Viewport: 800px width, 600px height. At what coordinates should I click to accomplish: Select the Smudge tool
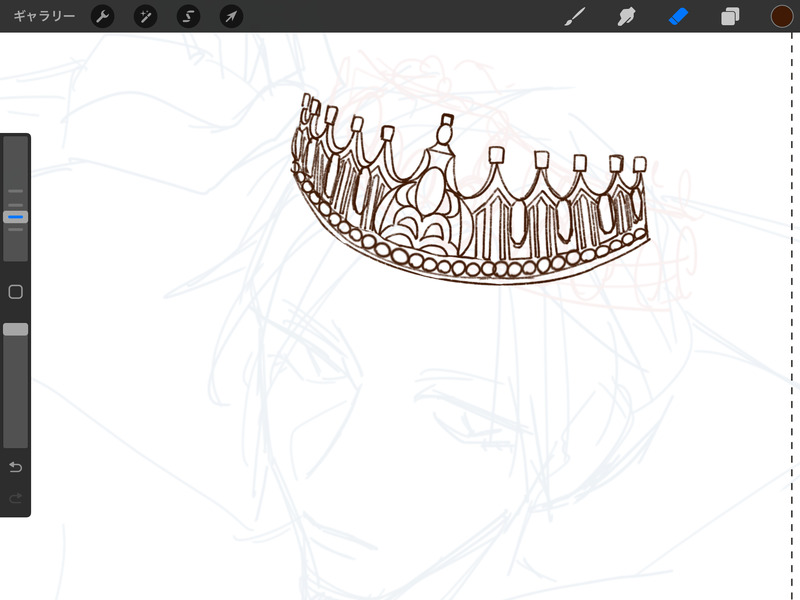(x=627, y=16)
